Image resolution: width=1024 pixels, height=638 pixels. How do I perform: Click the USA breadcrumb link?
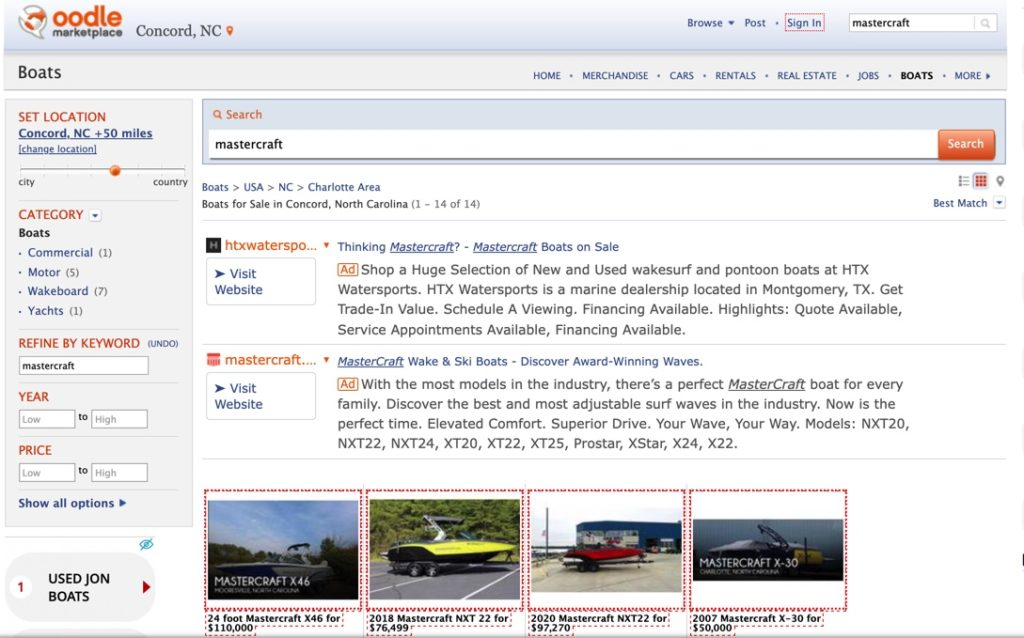coord(253,187)
